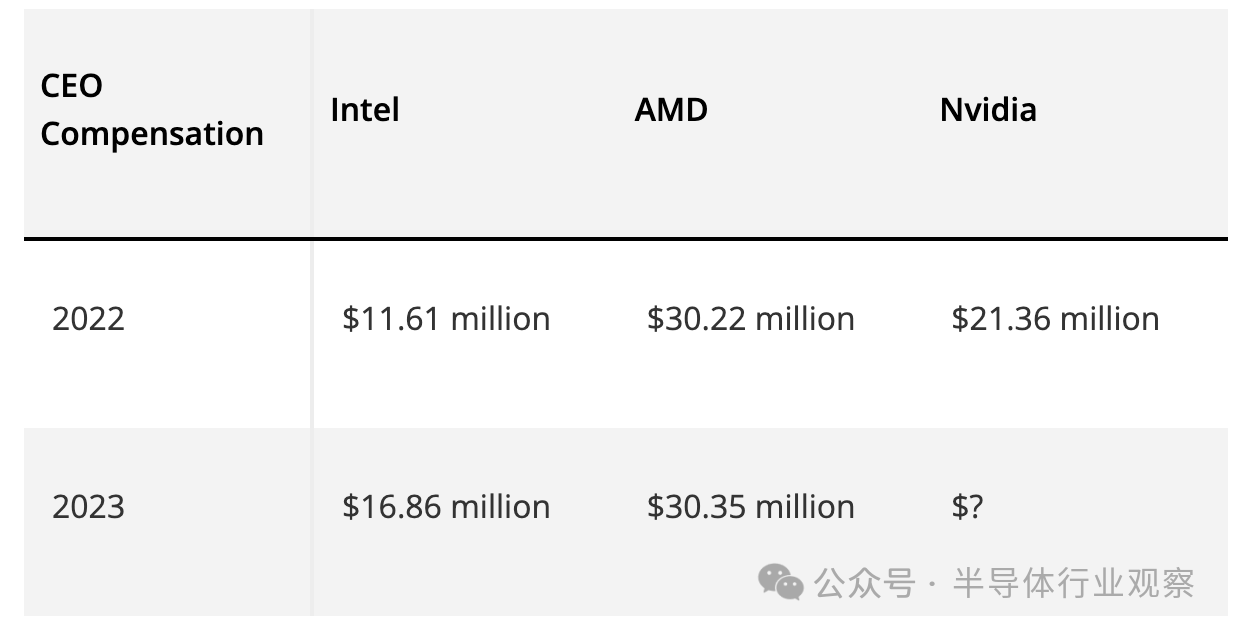
Task: Select the 2023 row label
Action: pos(89,507)
